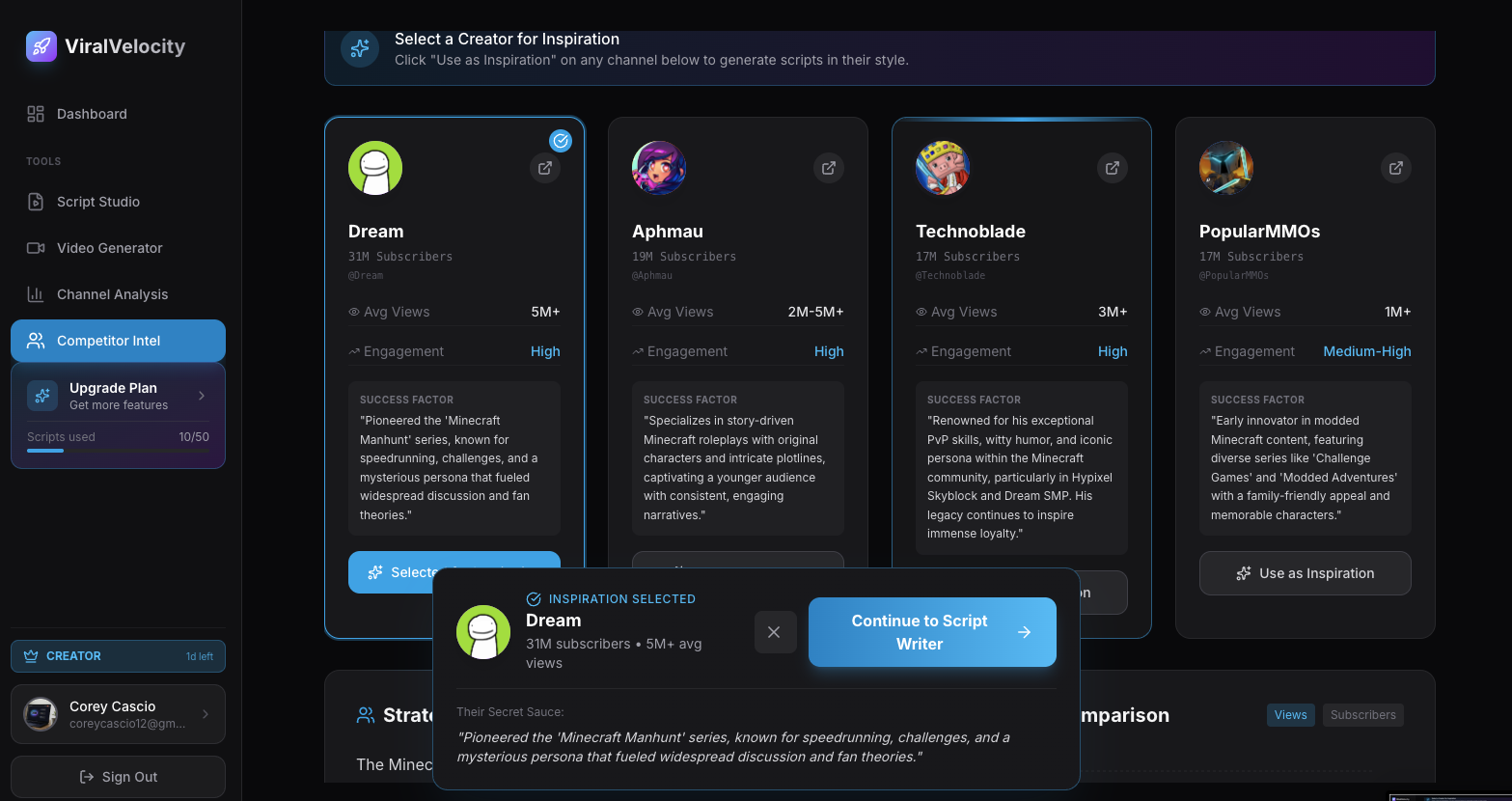
Task: Open Technoblade's channel via external link icon
Action: 1112,168
